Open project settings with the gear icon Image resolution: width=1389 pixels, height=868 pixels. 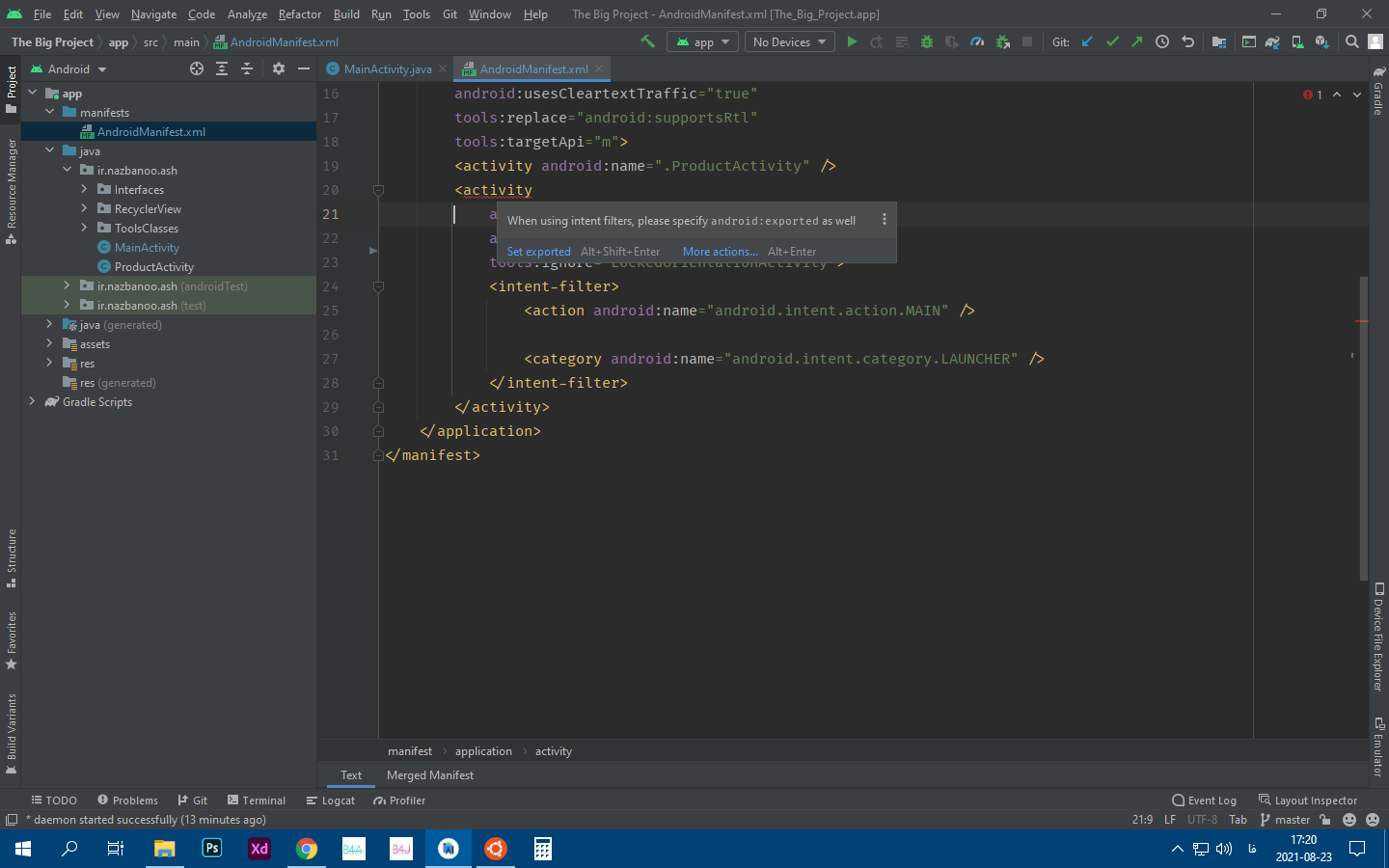(277, 68)
